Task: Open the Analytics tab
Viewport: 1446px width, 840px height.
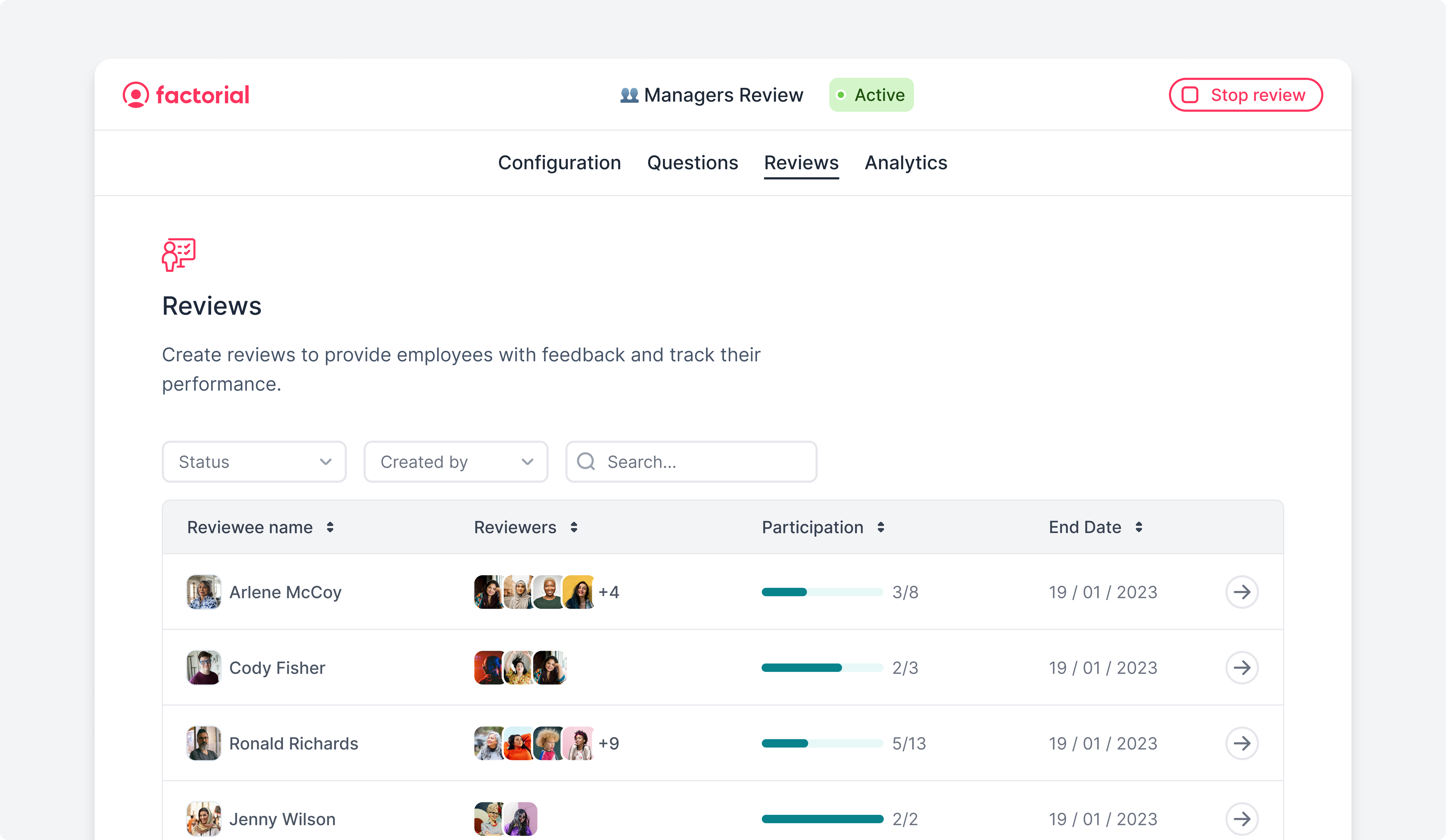Action: (x=906, y=162)
